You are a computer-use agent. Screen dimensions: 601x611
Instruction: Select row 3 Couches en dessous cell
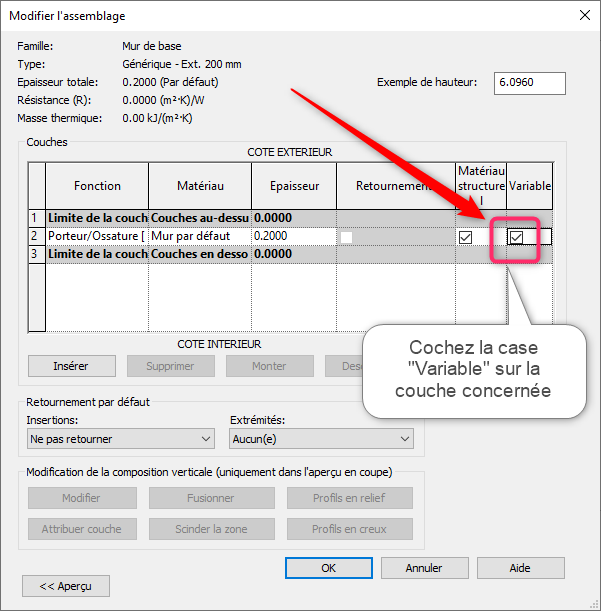point(199,254)
